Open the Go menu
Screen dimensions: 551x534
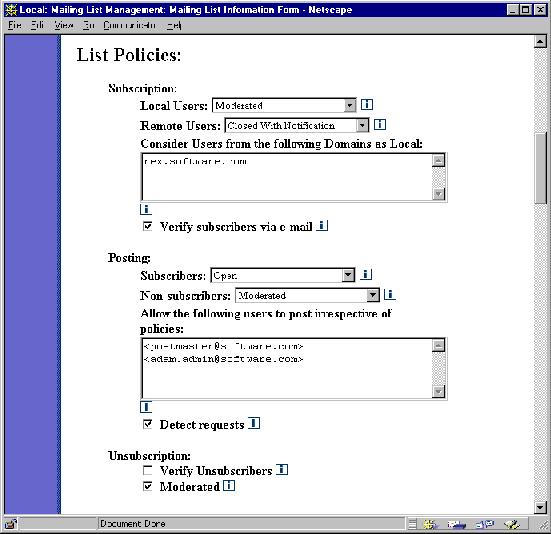[89, 25]
